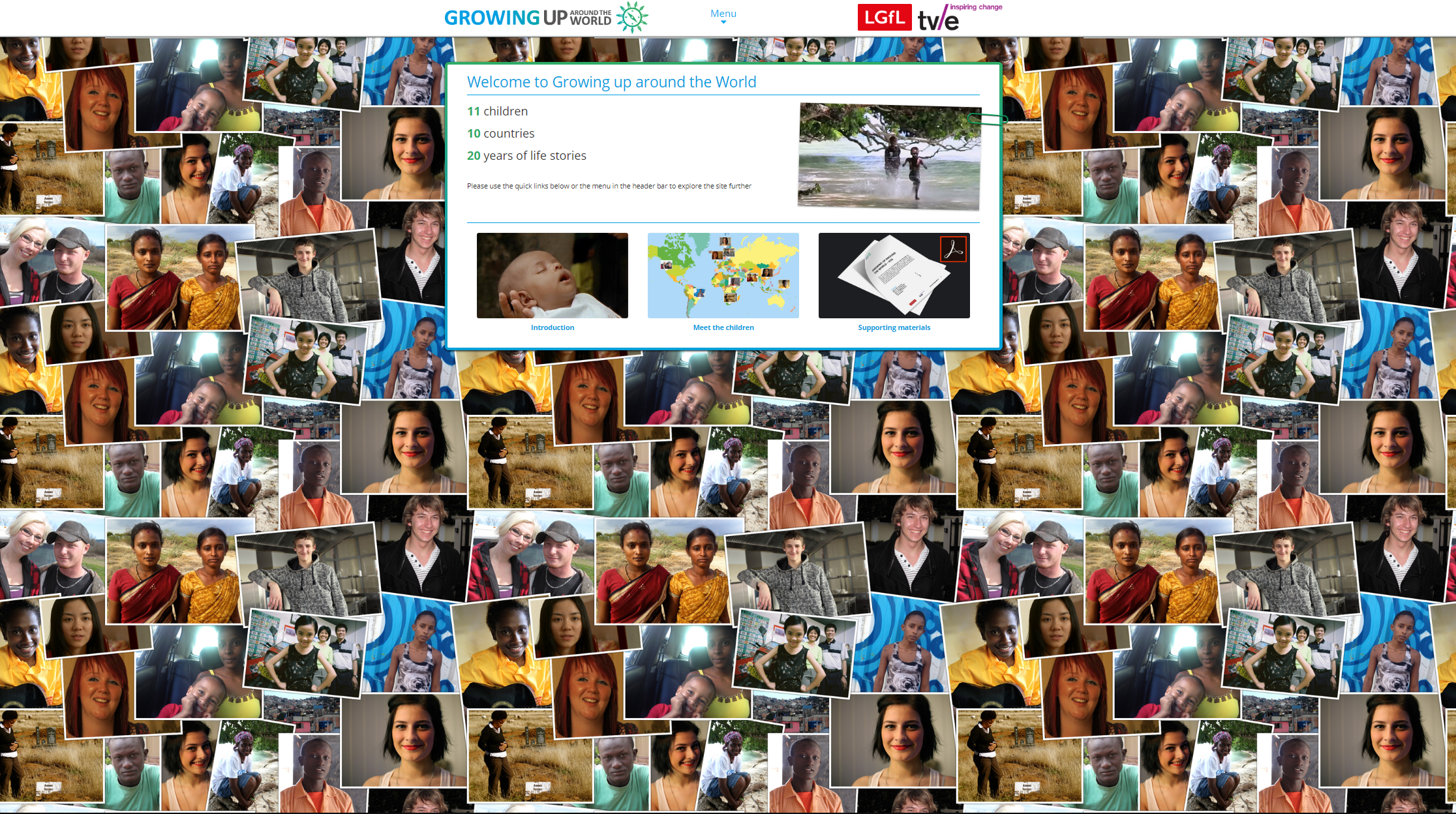Click the PDF documents thumbnail
The width and height of the screenshot is (1456, 814).
(x=894, y=275)
